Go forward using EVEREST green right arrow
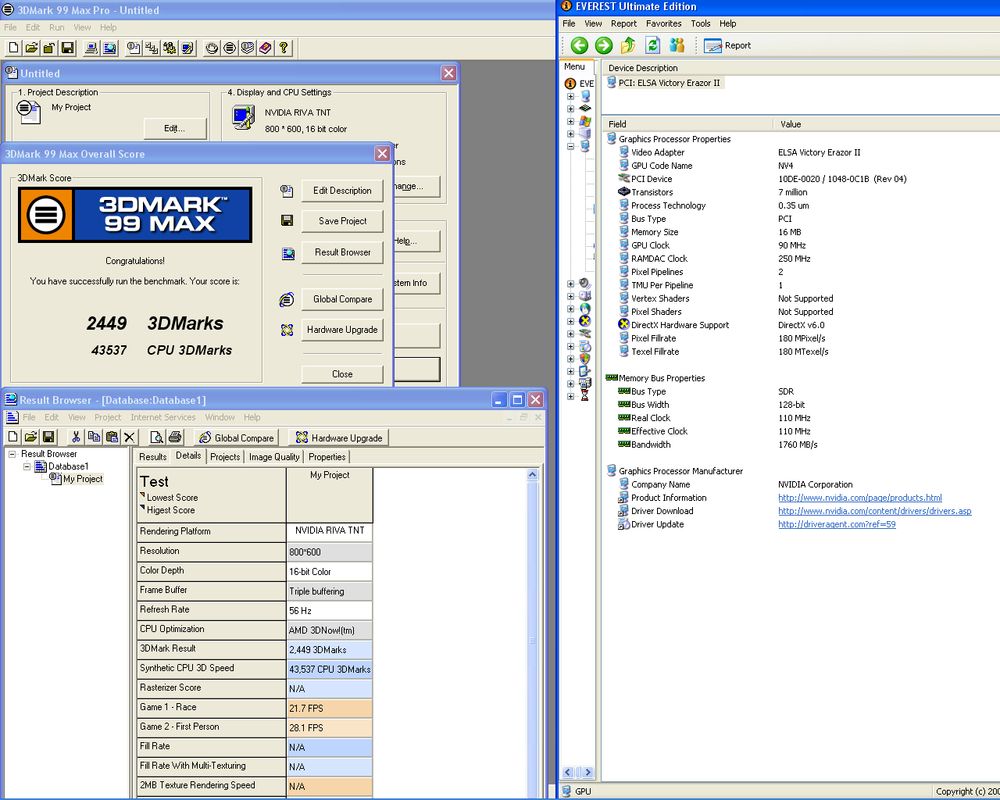Image resolution: width=1000 pixels, height=800 pixels. click(603, 45)
